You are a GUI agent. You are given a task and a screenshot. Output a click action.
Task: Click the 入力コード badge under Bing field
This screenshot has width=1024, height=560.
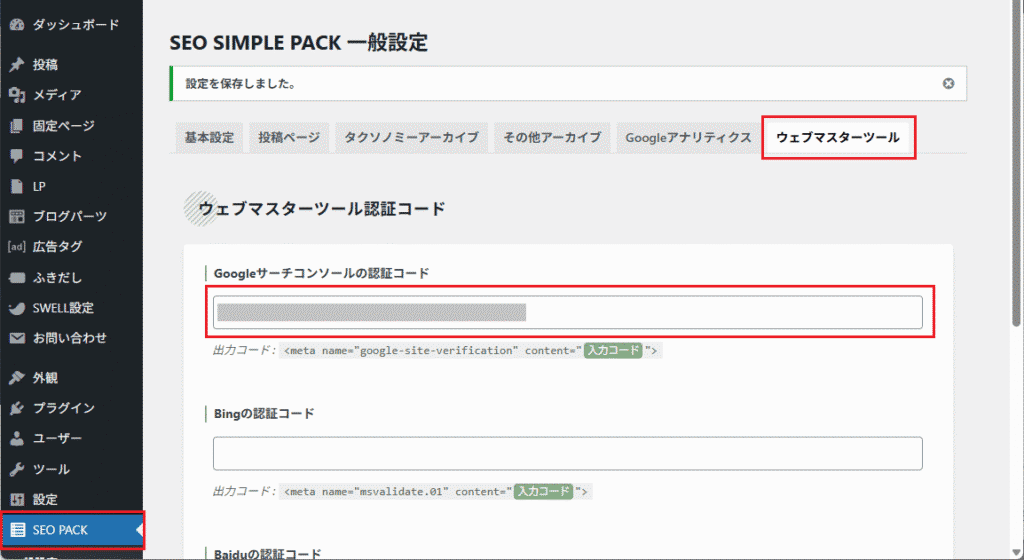(x=543, y=491)
